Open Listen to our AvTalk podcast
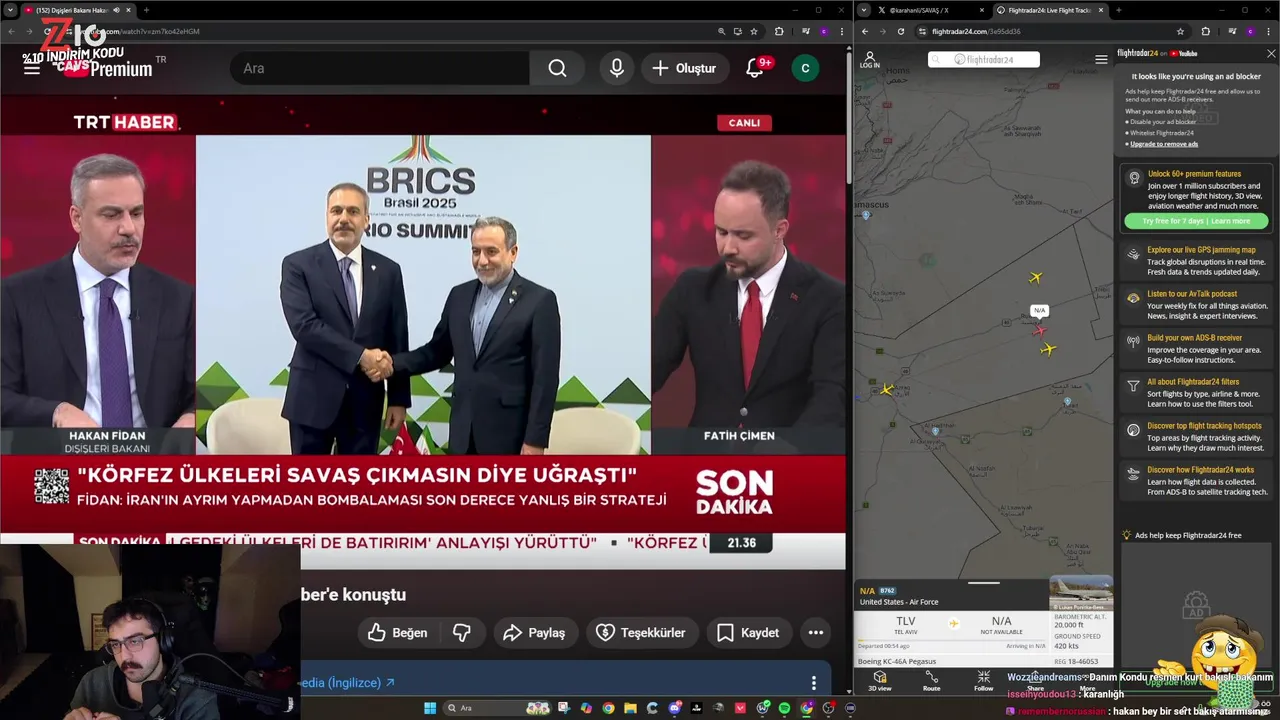Screen dimensions: 1280x720 (x=1197, y=305)
